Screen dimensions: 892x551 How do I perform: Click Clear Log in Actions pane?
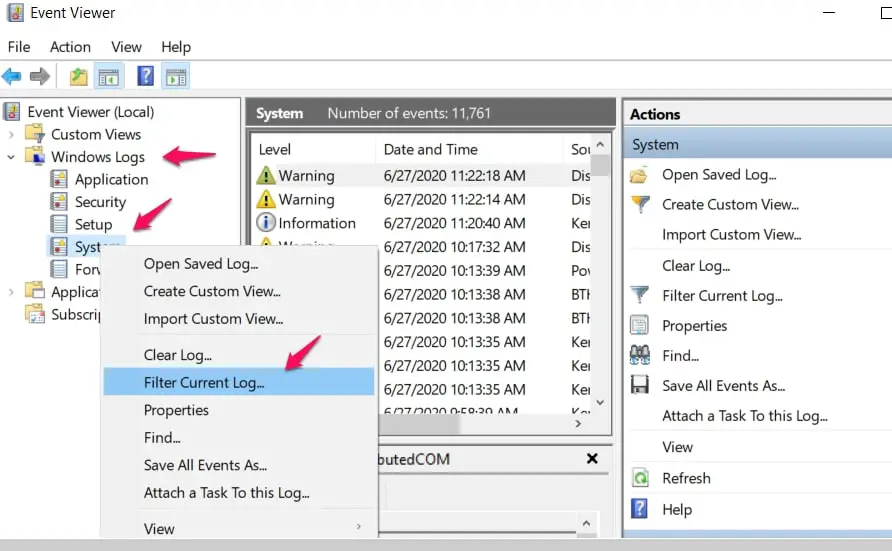(x=696, y=266)
